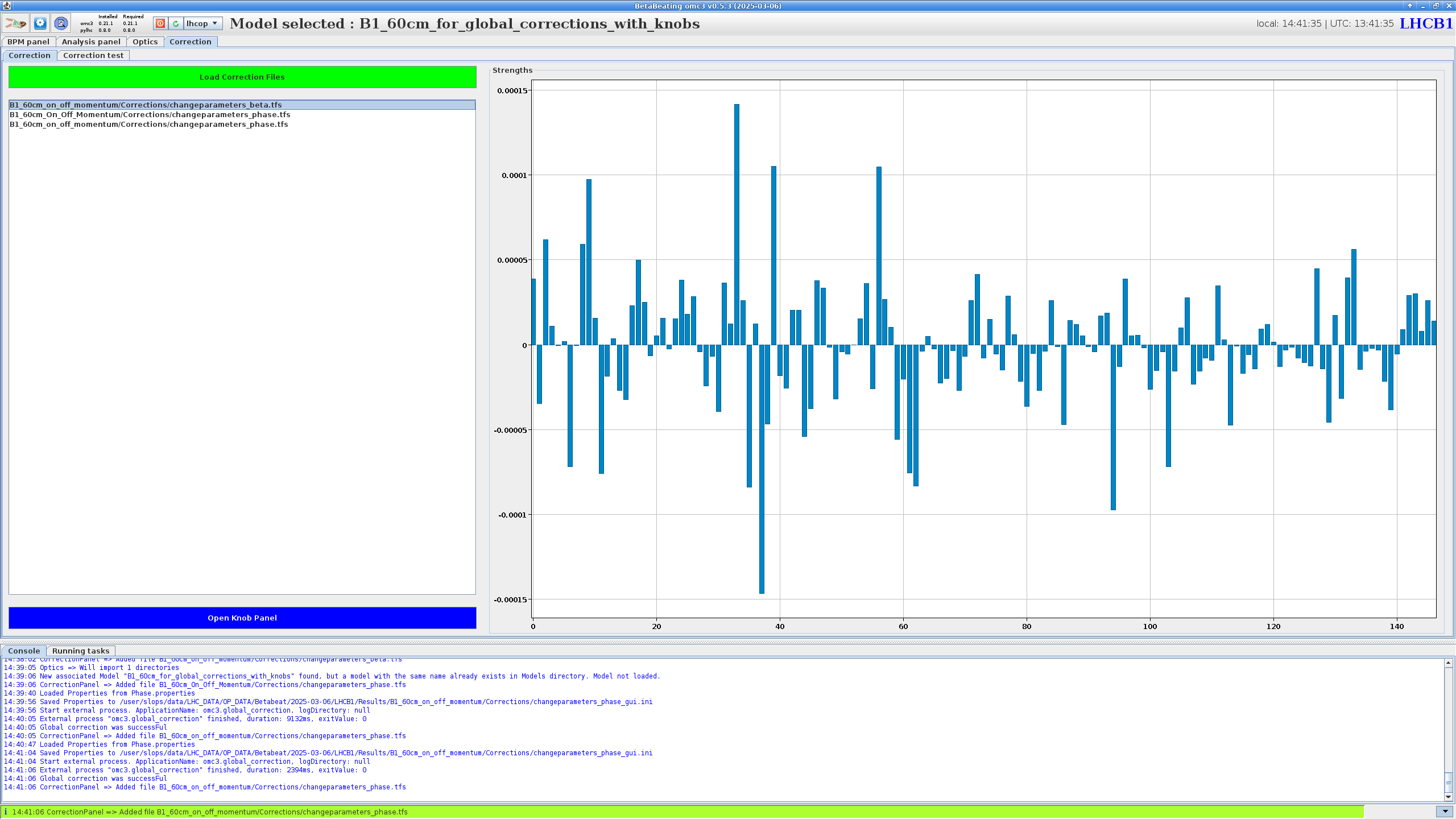This screenshot has width=1456, height=819.
Task: Select the inner Correction sub-tab
Action: 30,55
